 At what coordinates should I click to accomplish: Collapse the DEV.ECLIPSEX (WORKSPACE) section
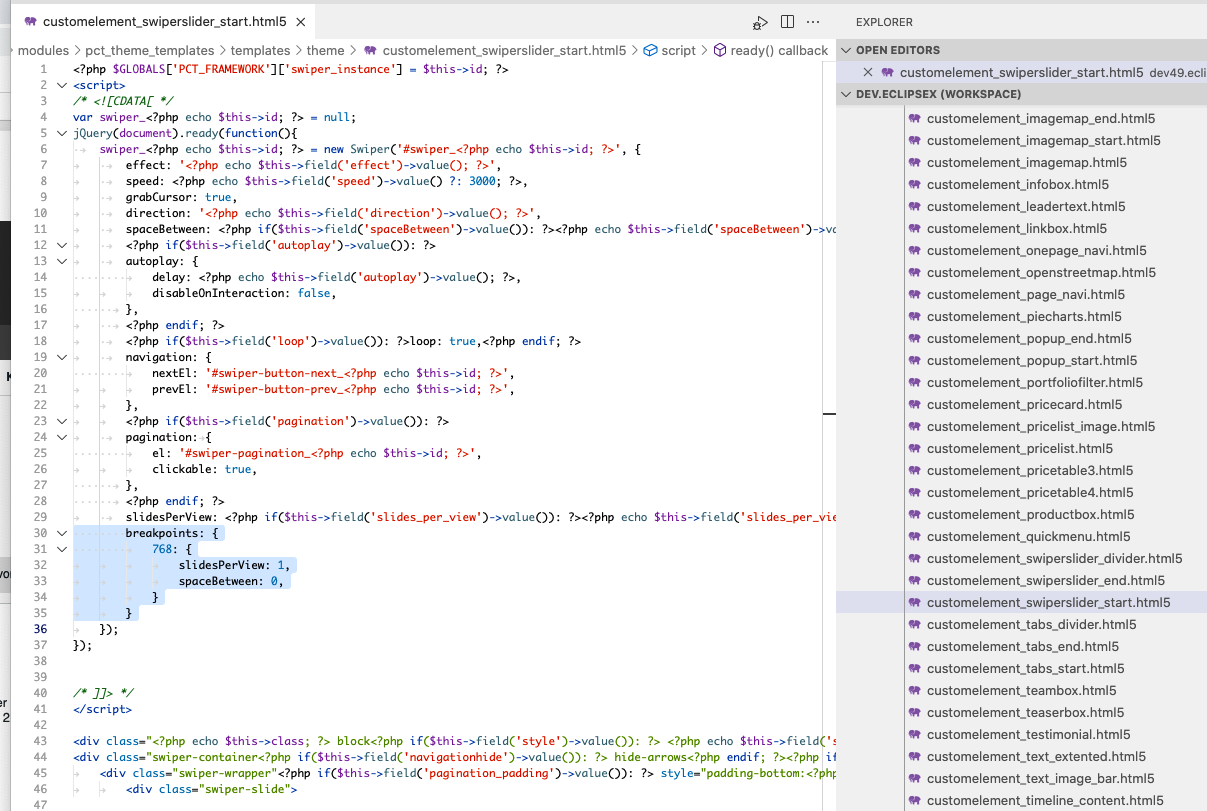click(846, 94)
